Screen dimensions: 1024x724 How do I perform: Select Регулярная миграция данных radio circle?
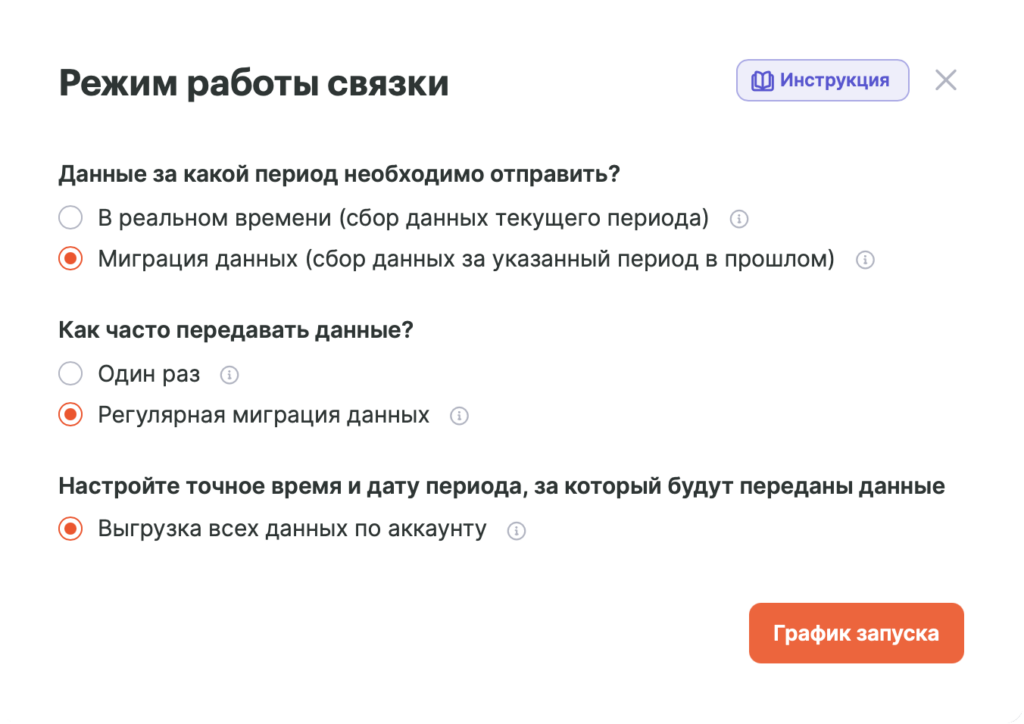71,415
